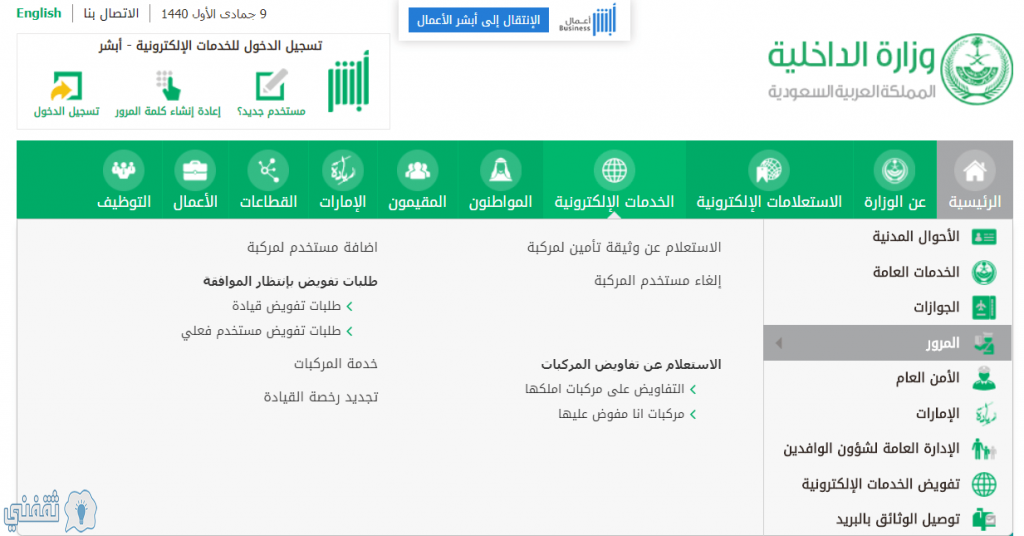1024x536 pixels.
Task: Open the الاستعلامات الإلكترونية menu
Action: [x=769, y=180]
